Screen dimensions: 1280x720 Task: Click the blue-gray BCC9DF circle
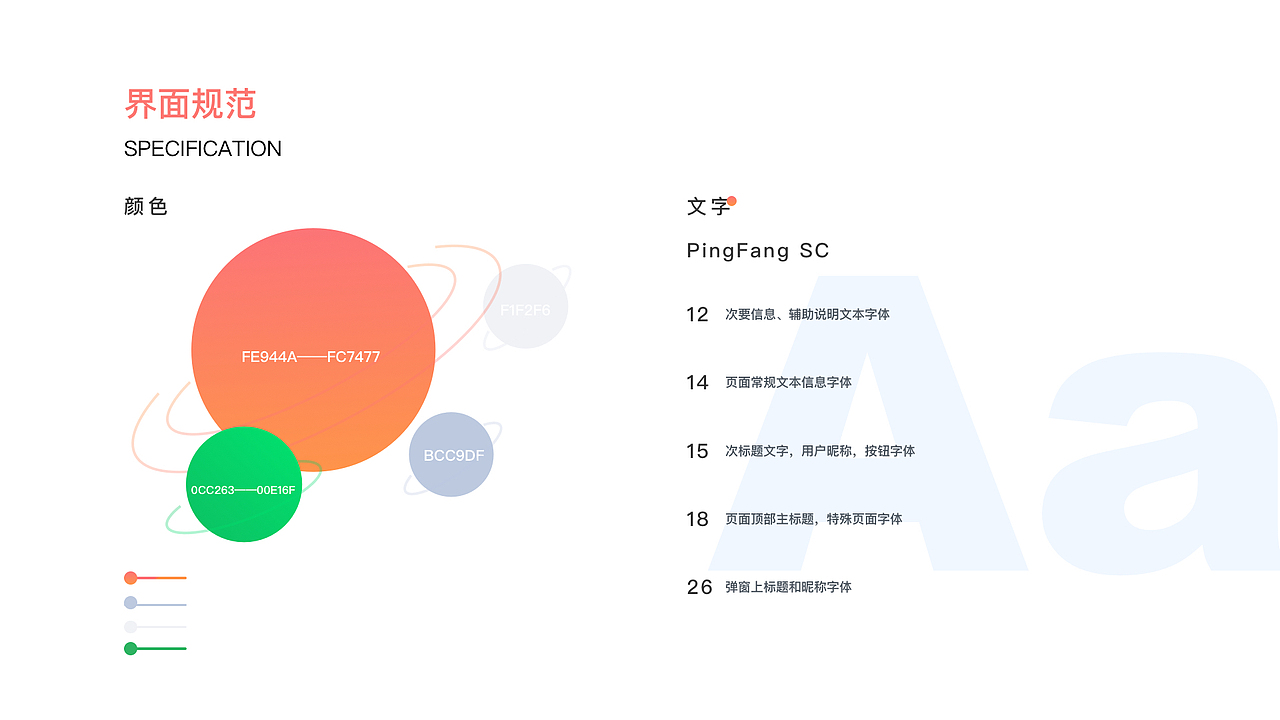click(452, 455)
